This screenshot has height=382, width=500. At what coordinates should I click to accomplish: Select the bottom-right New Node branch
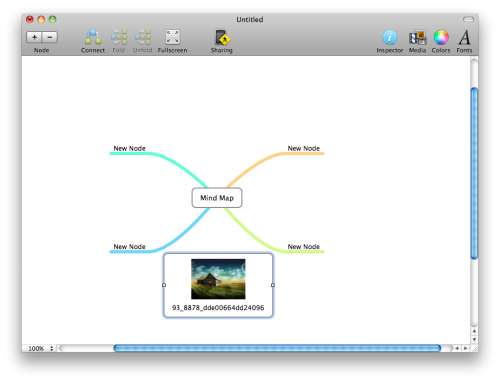tap(304, 247)
